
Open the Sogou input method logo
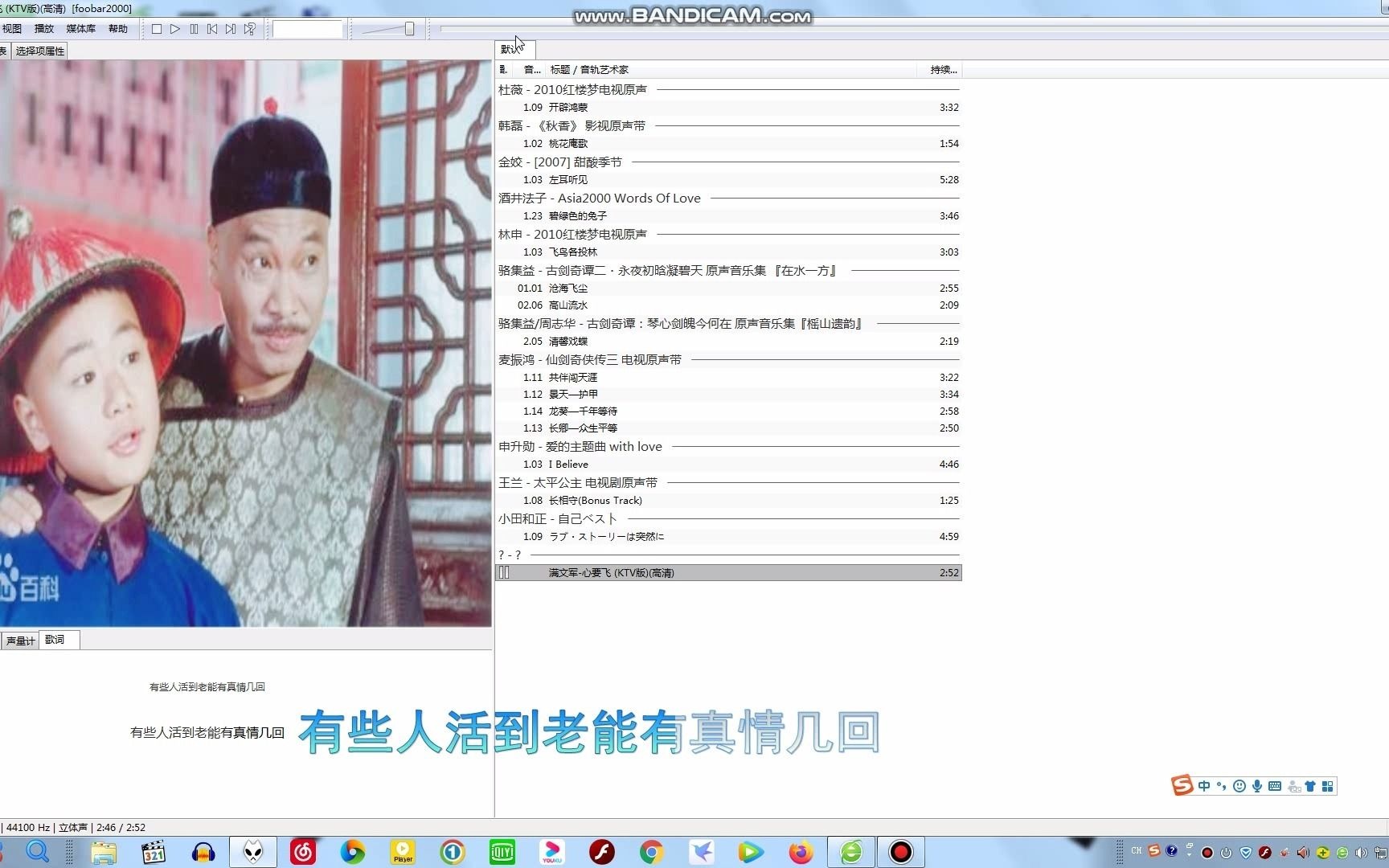point(1182,785)
